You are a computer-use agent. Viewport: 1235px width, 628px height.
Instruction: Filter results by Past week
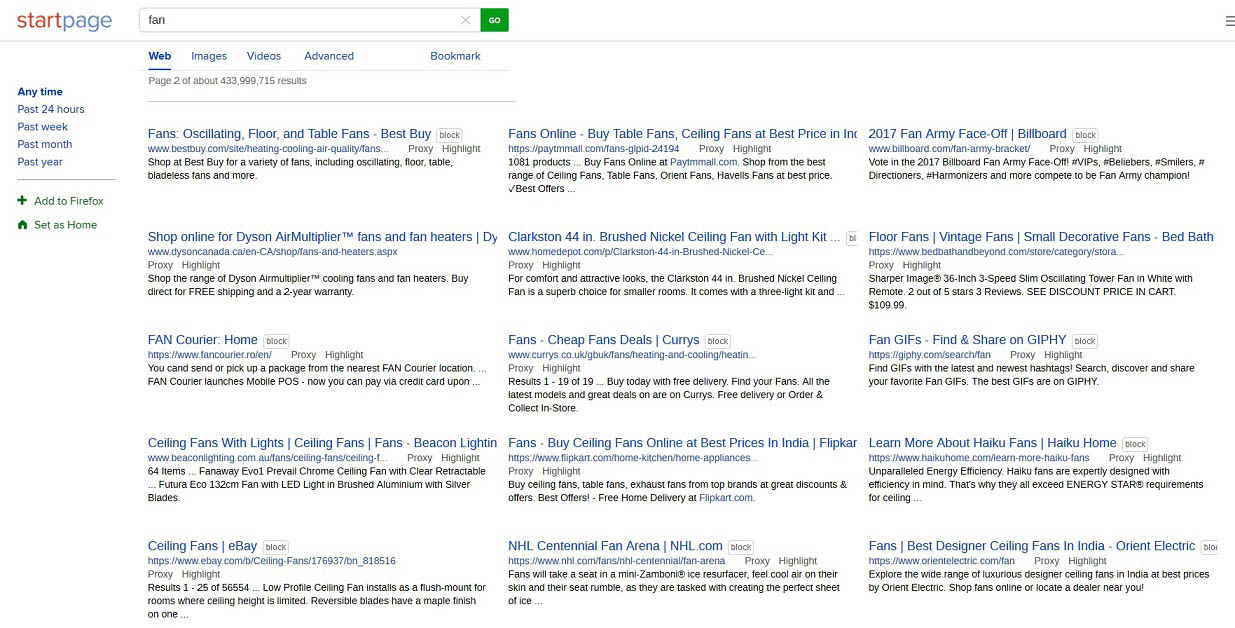(x=43, y=127)
